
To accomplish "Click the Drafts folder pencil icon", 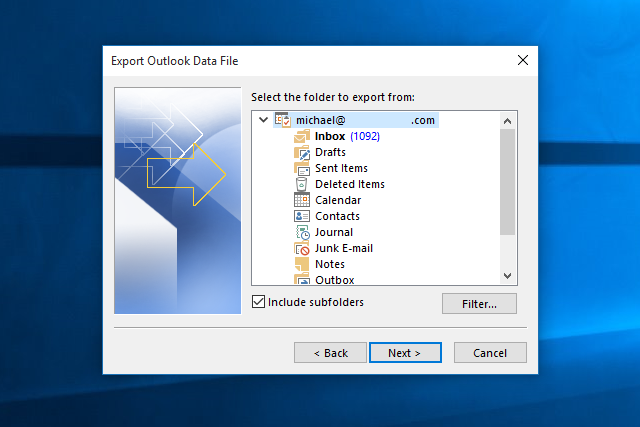I will coord(302,152).
